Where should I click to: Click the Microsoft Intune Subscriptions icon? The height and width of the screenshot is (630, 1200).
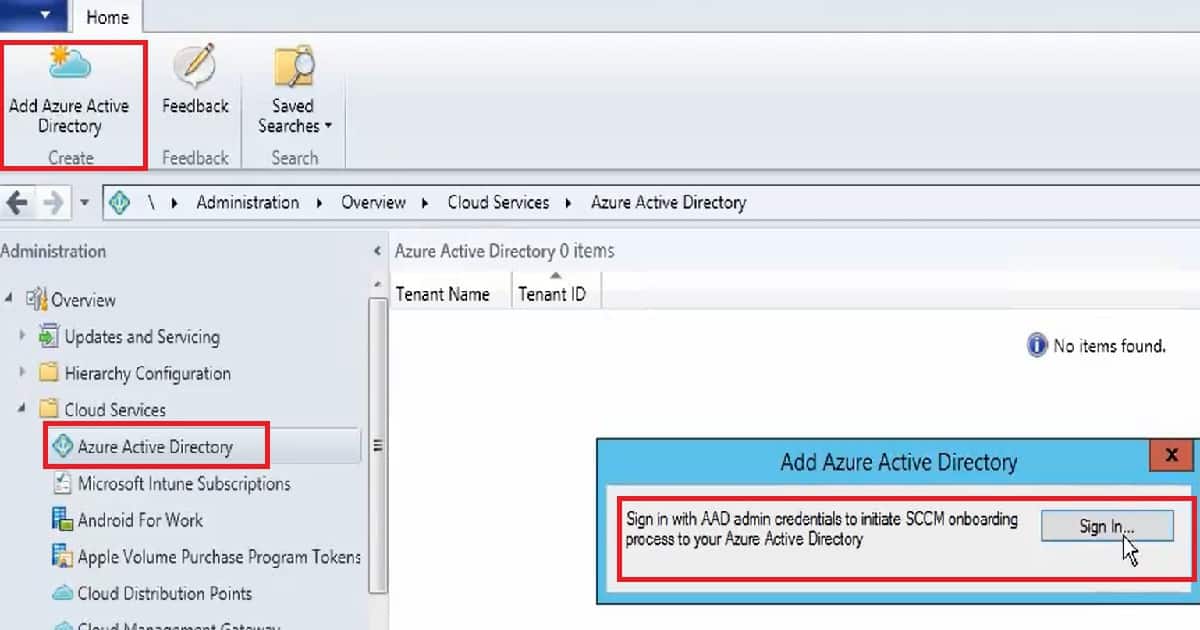[x=62, y=483]
